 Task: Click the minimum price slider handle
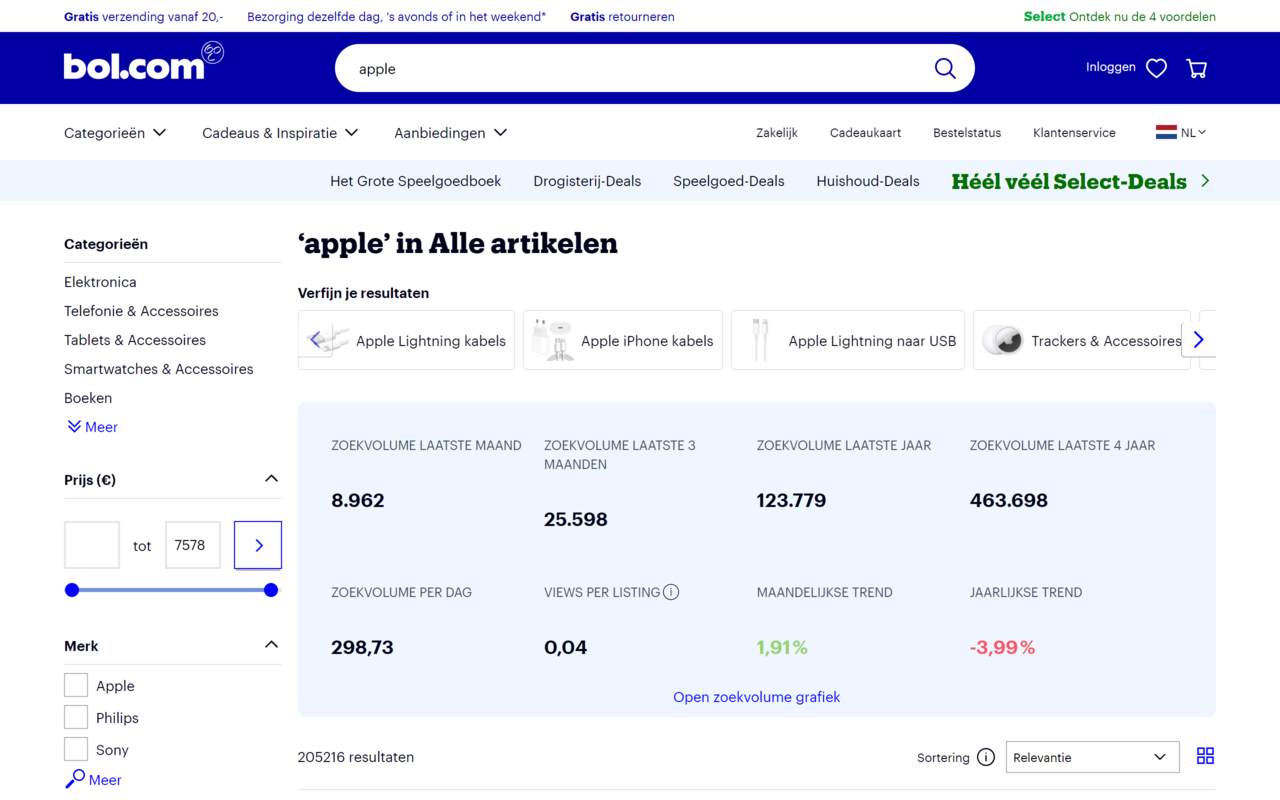point(72,590)
